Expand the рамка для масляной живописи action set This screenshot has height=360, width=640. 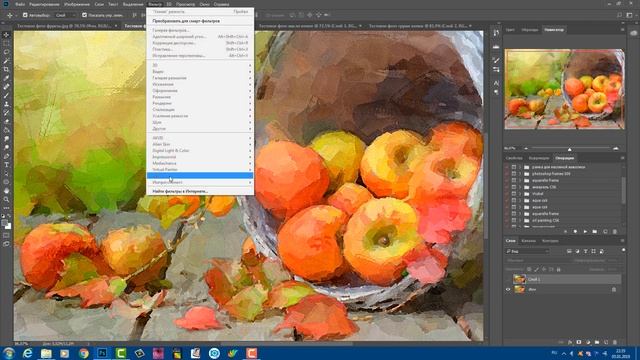(520, 167)
